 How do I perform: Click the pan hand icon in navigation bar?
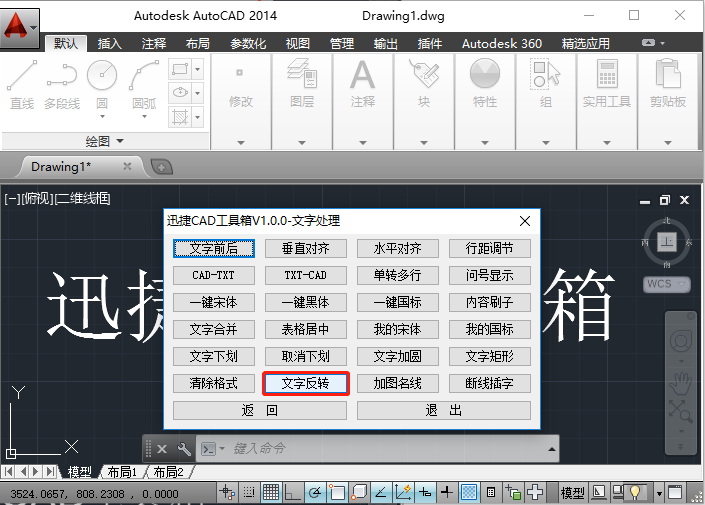[x=681, y=383]
